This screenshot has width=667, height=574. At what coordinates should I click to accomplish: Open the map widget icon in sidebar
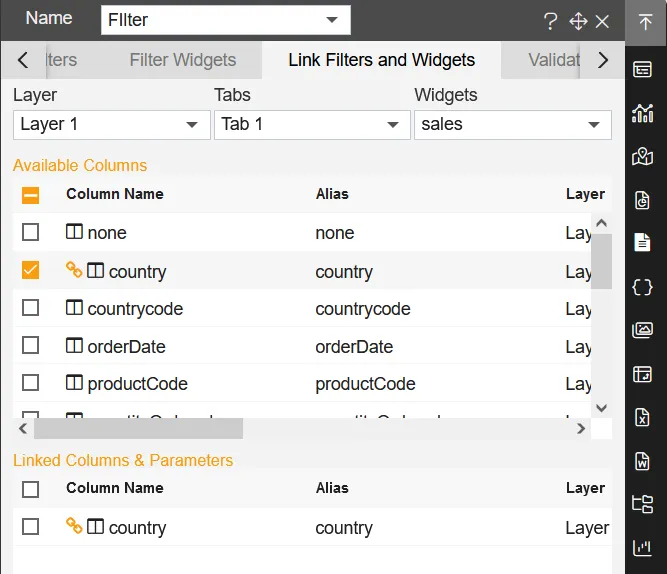(643, 156)
